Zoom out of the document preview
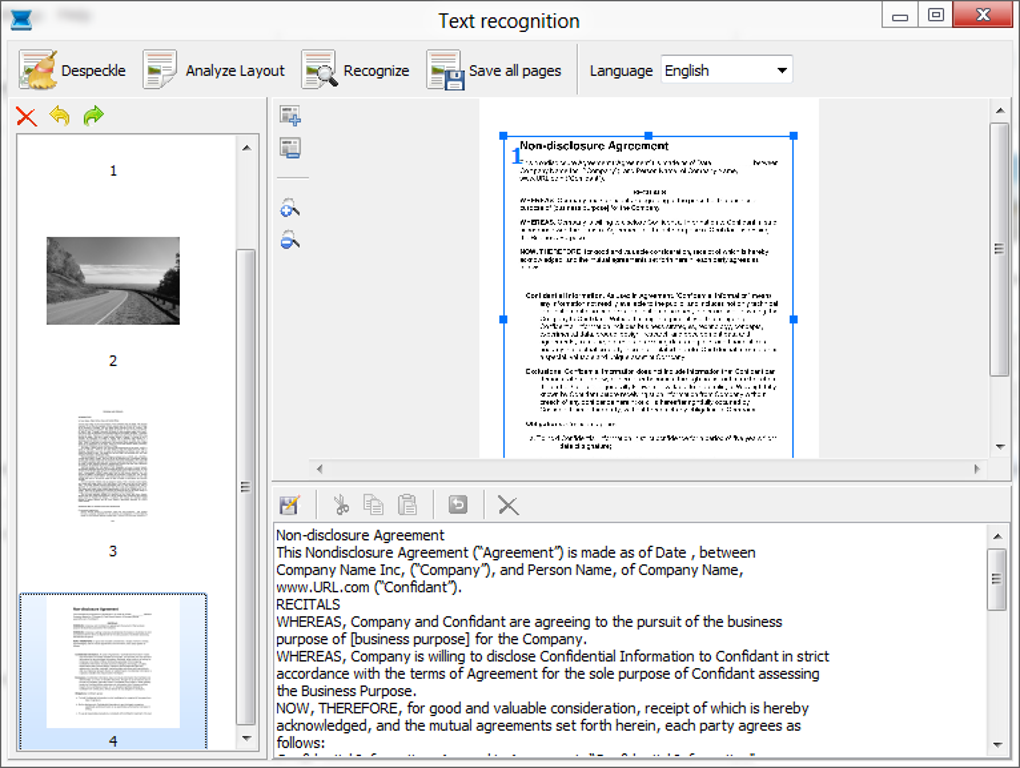 tap(291, 240)
